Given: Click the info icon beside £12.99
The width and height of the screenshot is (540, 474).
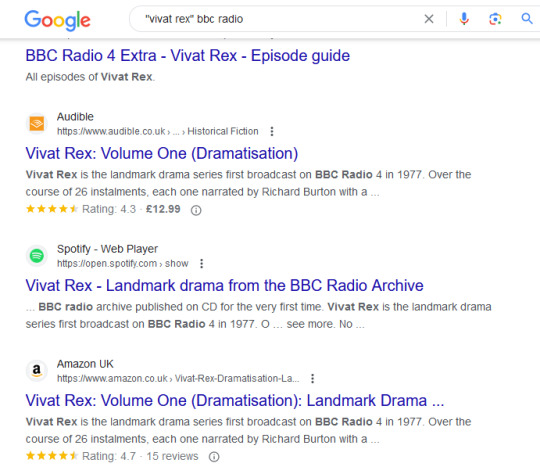Looking at the screenshot, I should (x=196, y=210).
